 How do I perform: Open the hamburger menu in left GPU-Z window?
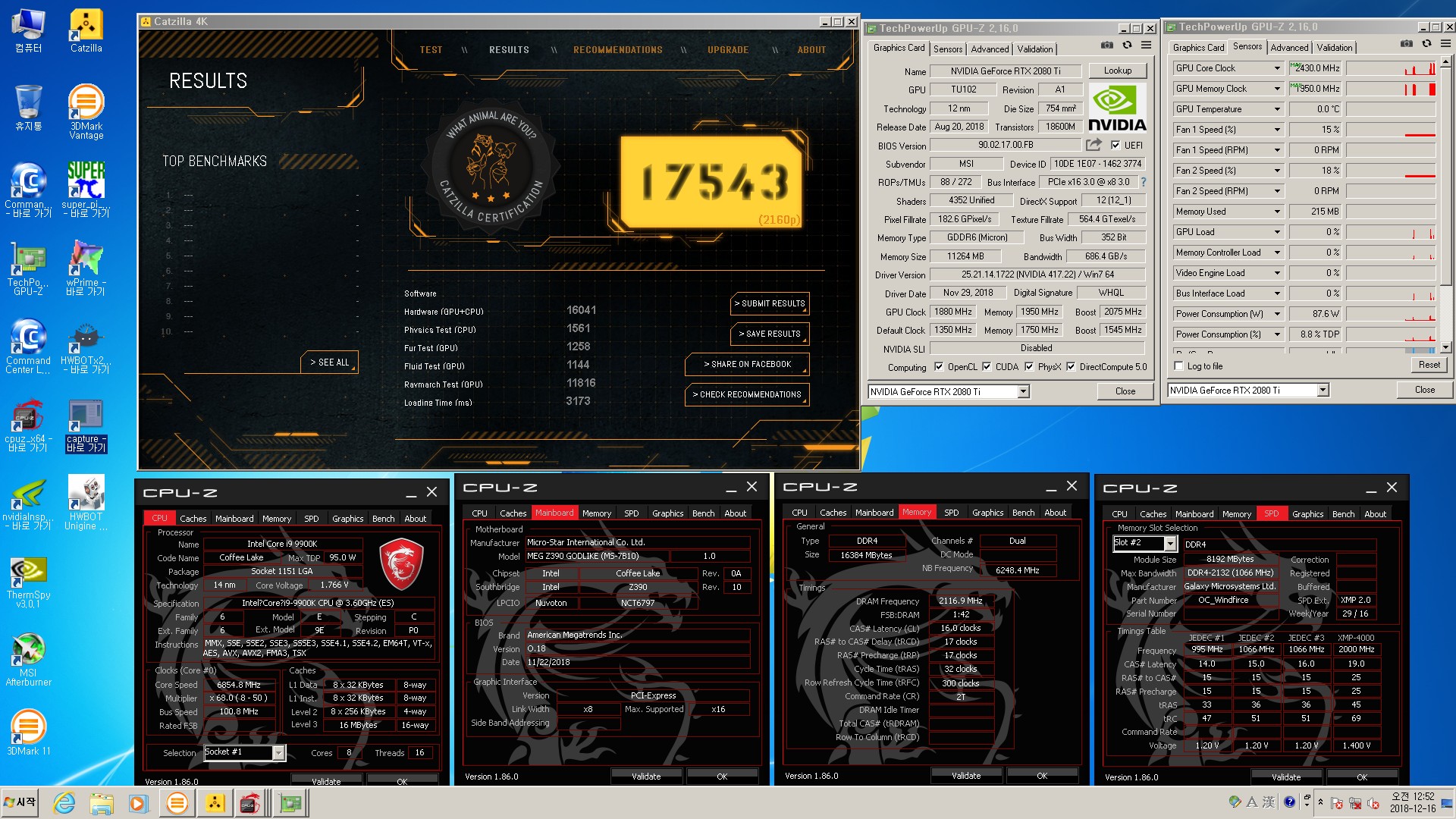[1146, 45]
